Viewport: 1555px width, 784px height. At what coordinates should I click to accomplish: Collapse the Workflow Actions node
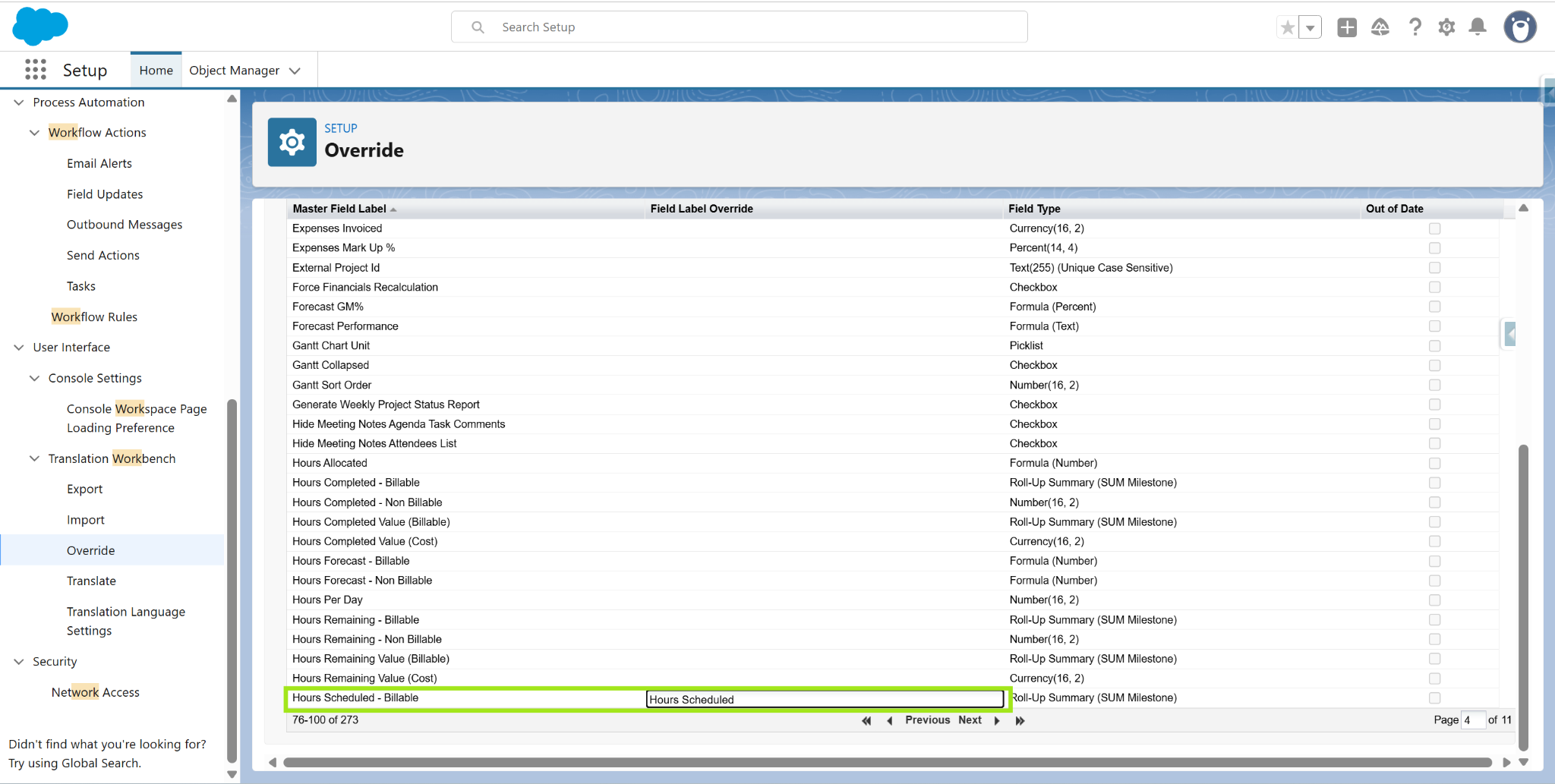34,133
